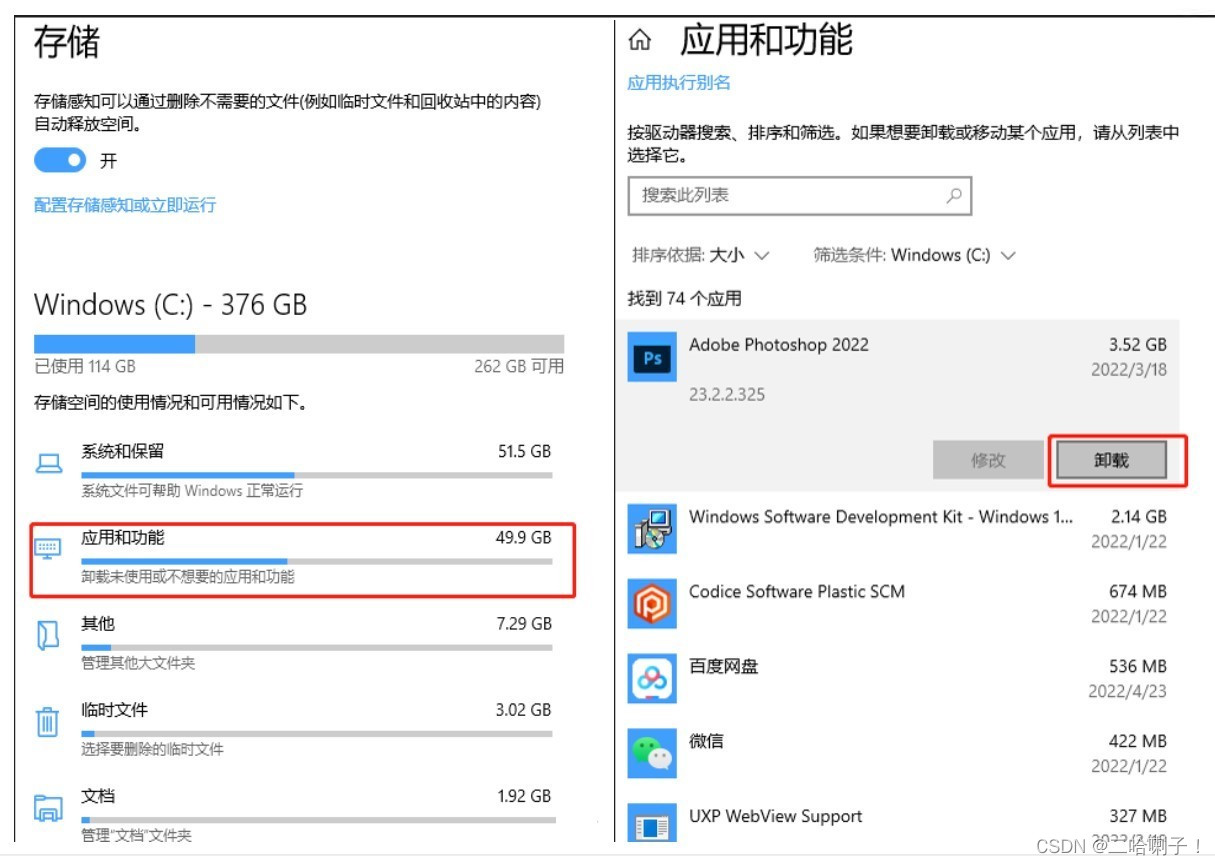Click the trash icon for 临时文件
1215x865 pixels.
point(47,721)
